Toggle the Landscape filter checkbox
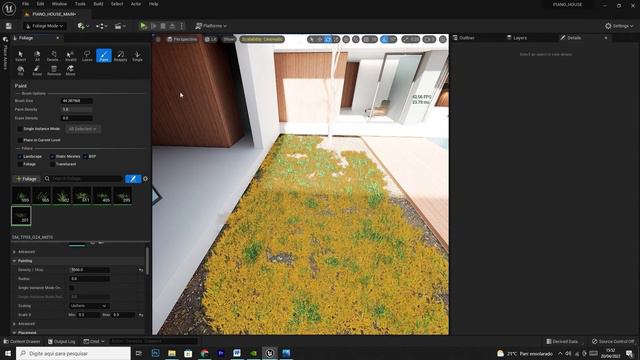640x360 pixels. click(20, 156)
